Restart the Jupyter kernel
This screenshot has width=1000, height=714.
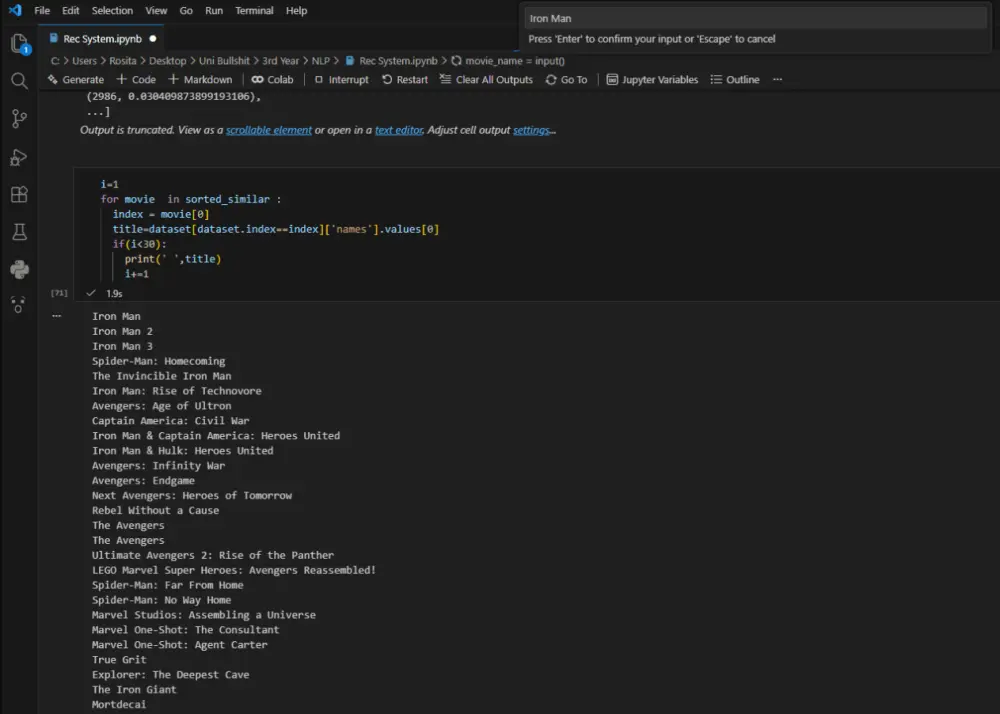tap(404, 79)
